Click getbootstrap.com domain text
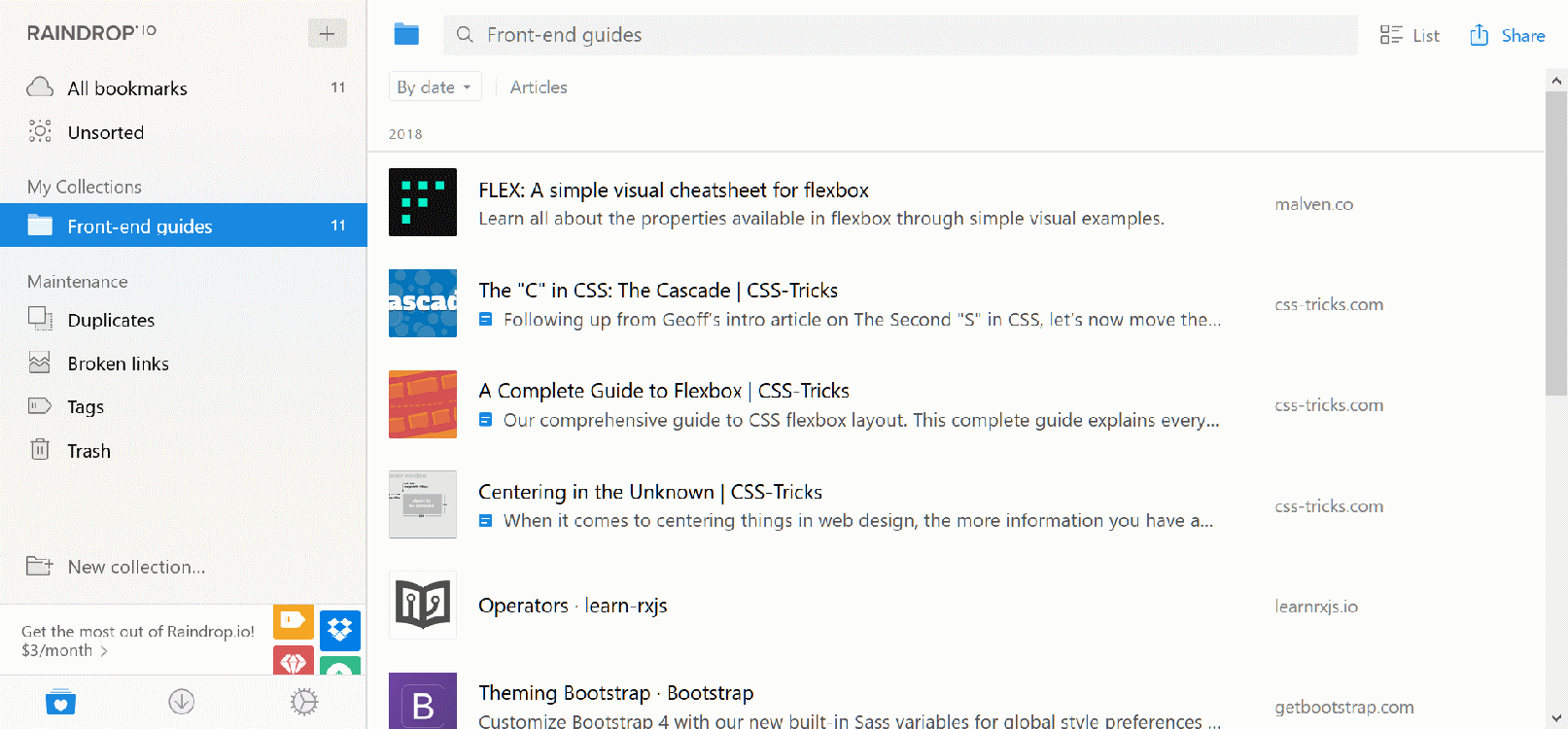The width and height of the screenshot is (1568, 729). (x=1344, y=708)
